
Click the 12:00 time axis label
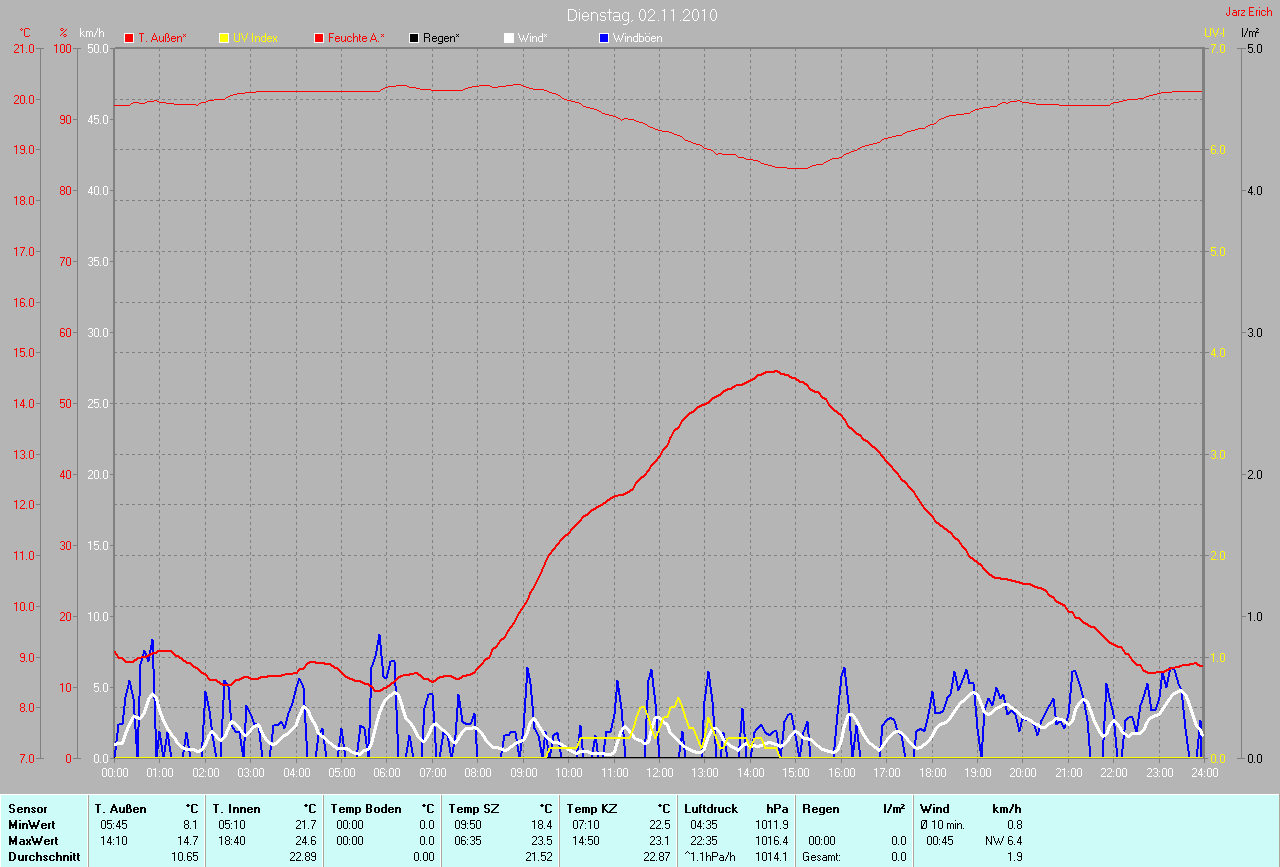(660, 772)
